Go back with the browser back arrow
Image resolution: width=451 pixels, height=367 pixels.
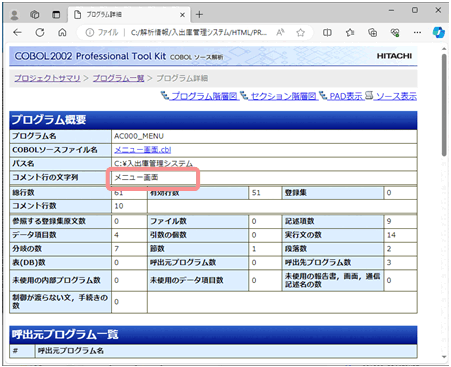point(17,32)
